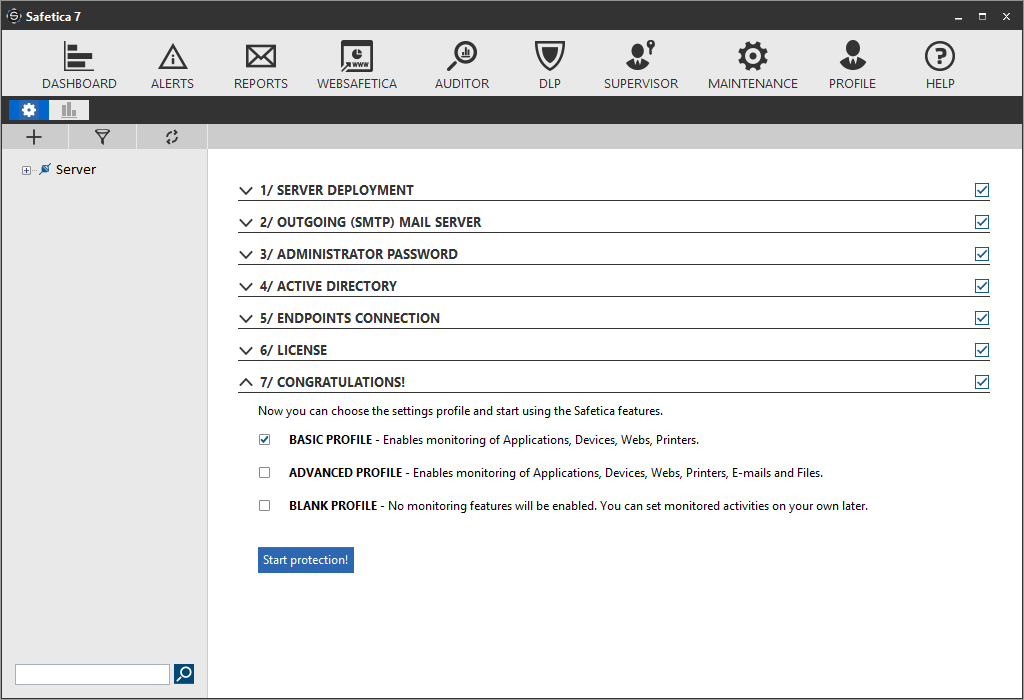
Task: Toggle the Endpoints Connection completed checkbox
Action: coord(982,318)
